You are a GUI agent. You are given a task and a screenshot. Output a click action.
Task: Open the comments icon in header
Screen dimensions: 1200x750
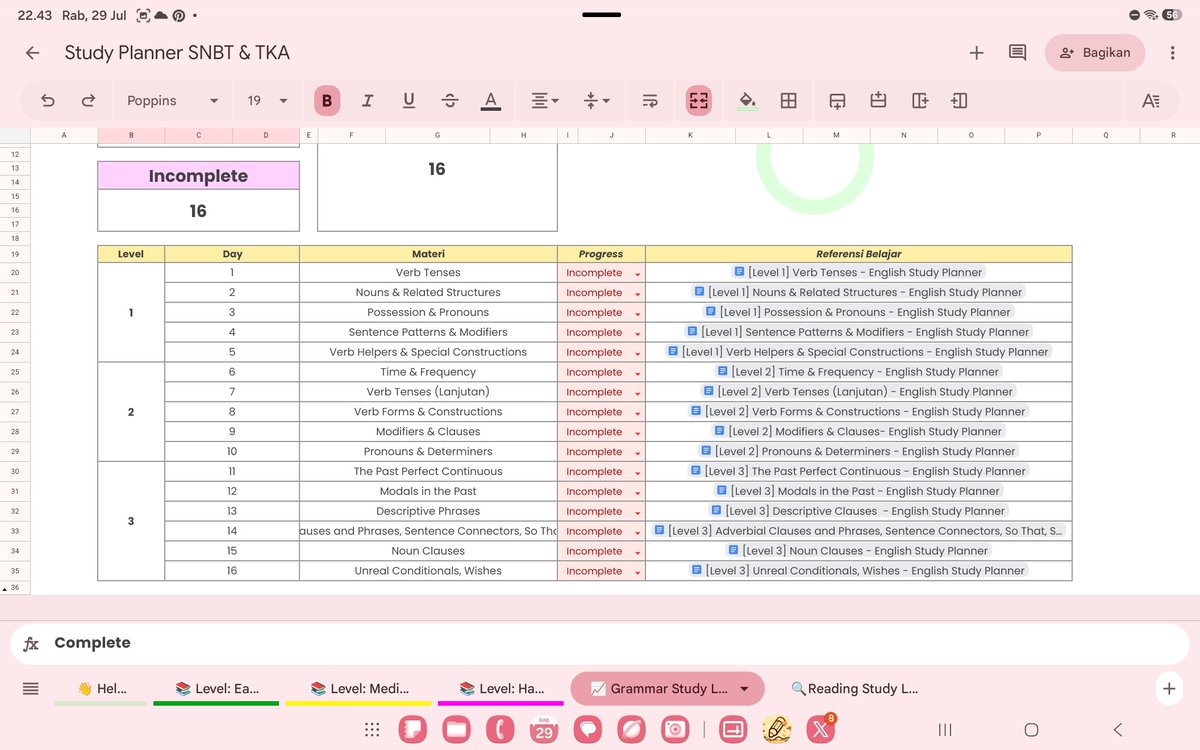coord(1017,53)
